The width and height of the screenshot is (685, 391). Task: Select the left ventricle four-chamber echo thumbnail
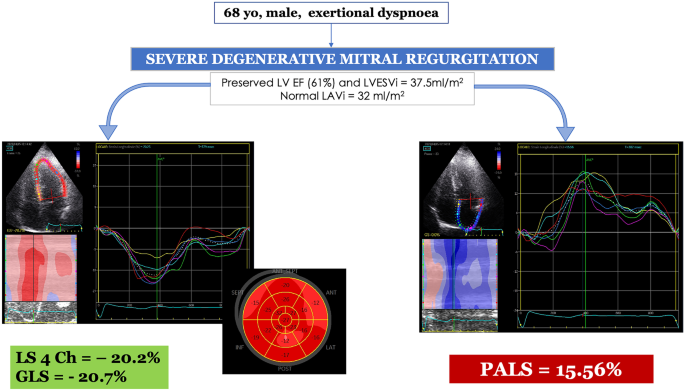44,187
